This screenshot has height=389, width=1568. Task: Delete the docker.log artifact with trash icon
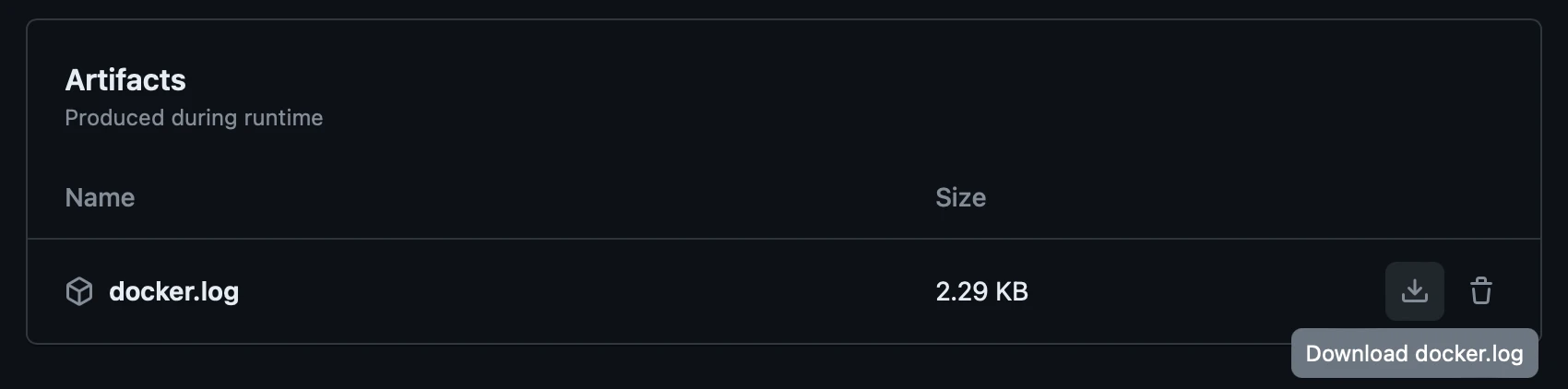coord(1480,291)
